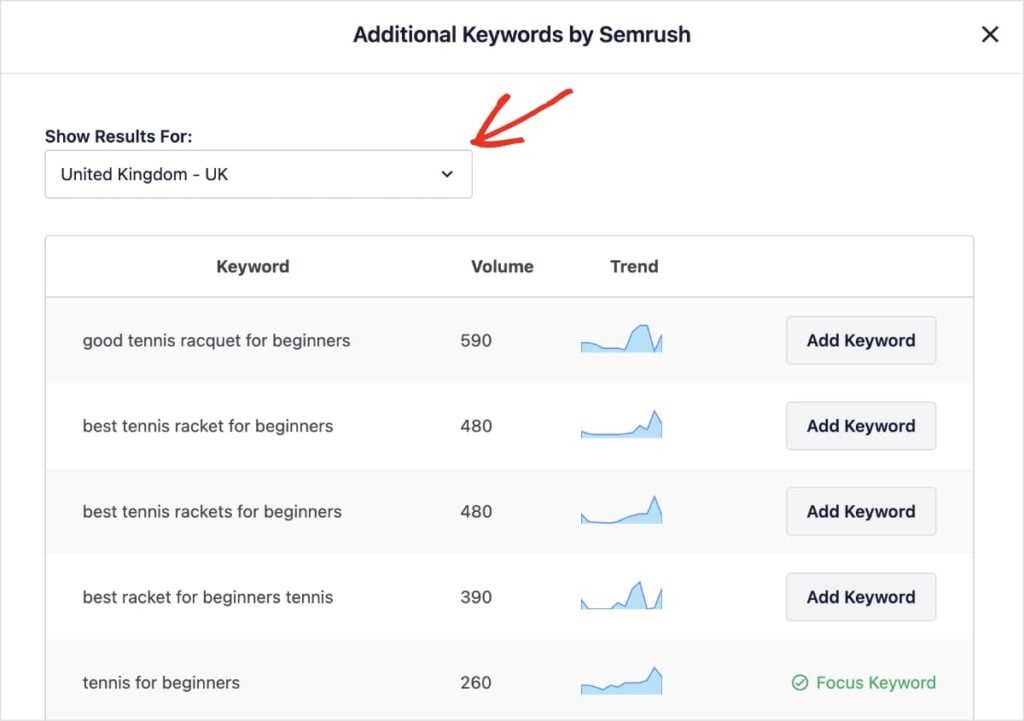Click the trend chart for best racket for beginners

[x=620, y=596]
